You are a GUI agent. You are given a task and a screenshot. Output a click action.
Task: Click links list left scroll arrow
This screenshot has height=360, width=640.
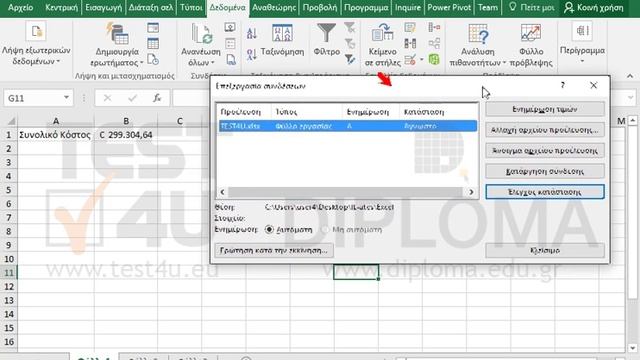[x=222, y=192]
